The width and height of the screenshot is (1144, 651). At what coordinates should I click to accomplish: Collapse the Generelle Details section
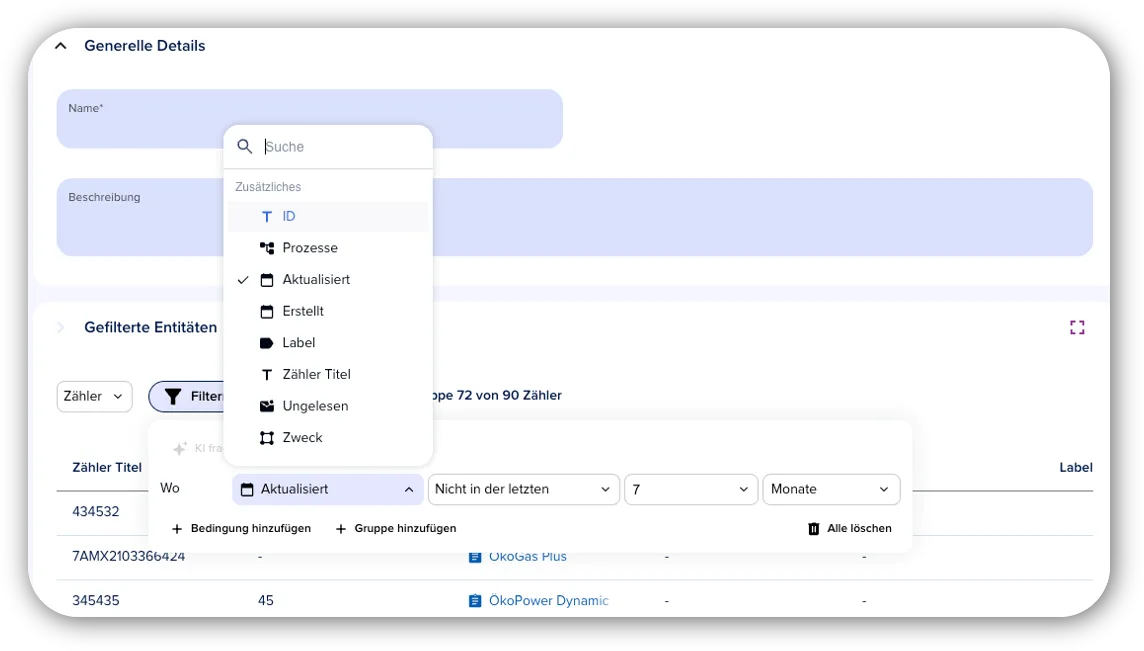pyautogui.click(x=61, y=46)
